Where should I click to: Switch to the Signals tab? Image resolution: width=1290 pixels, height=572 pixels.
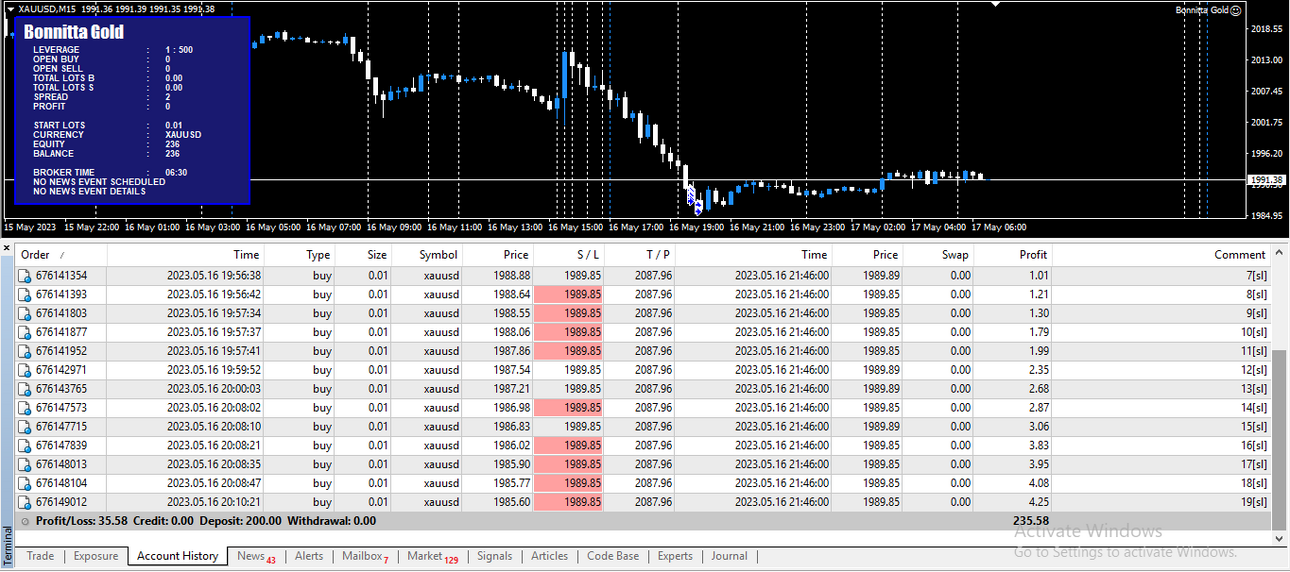pyautogui.click(x=494, y=556)
